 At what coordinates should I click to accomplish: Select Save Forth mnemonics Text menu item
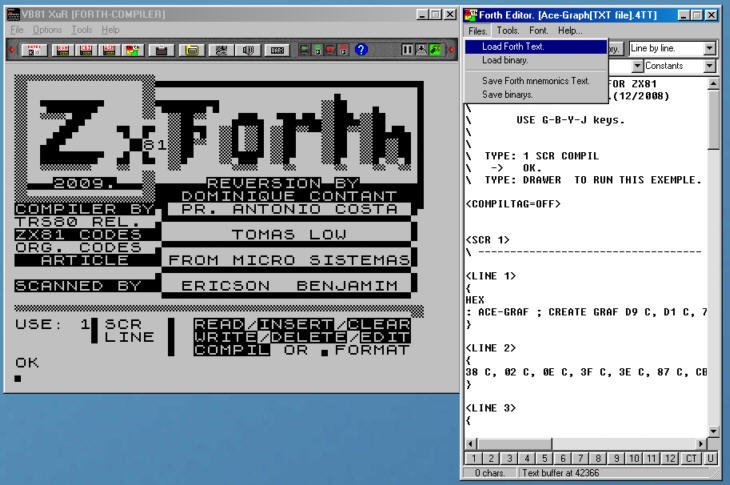click(536, 81)
